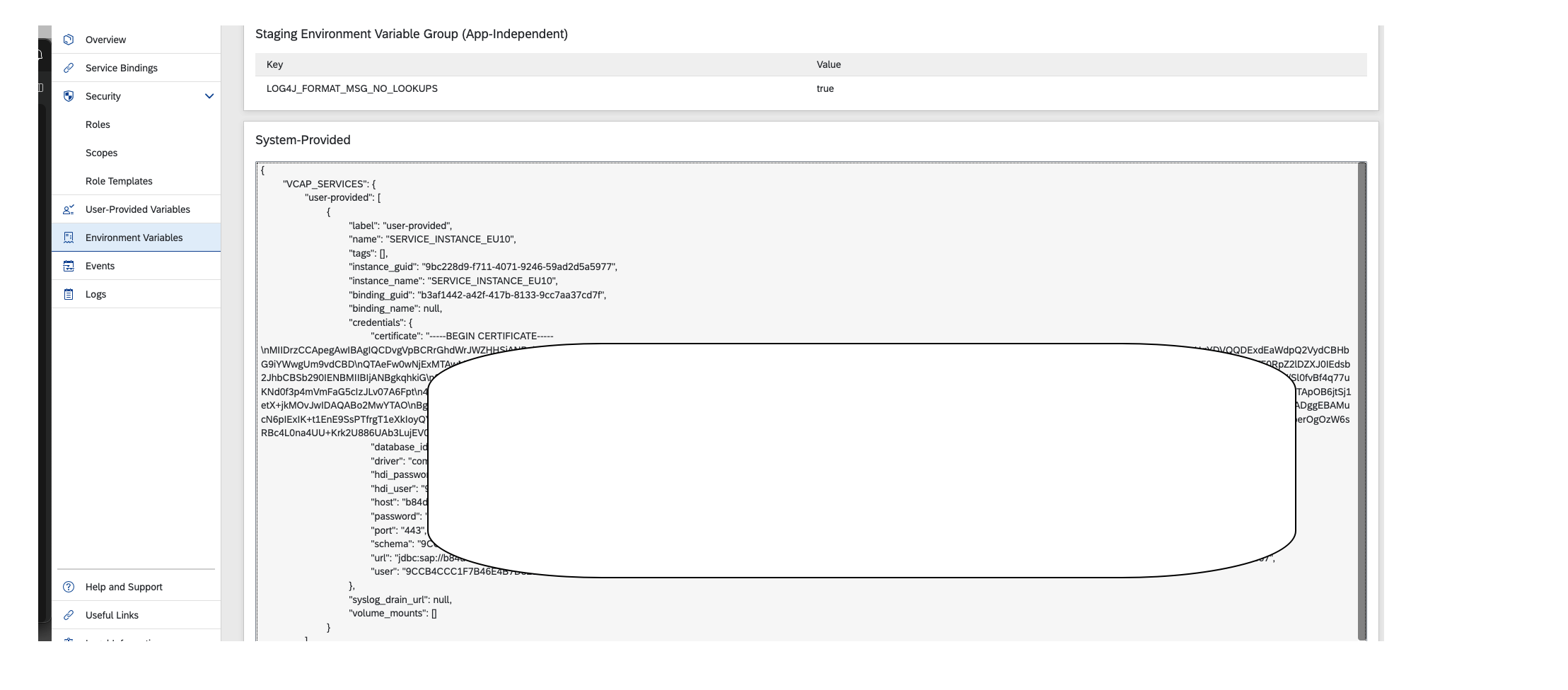
Task: Click the Events calendar icon
Action: [69, 266]
